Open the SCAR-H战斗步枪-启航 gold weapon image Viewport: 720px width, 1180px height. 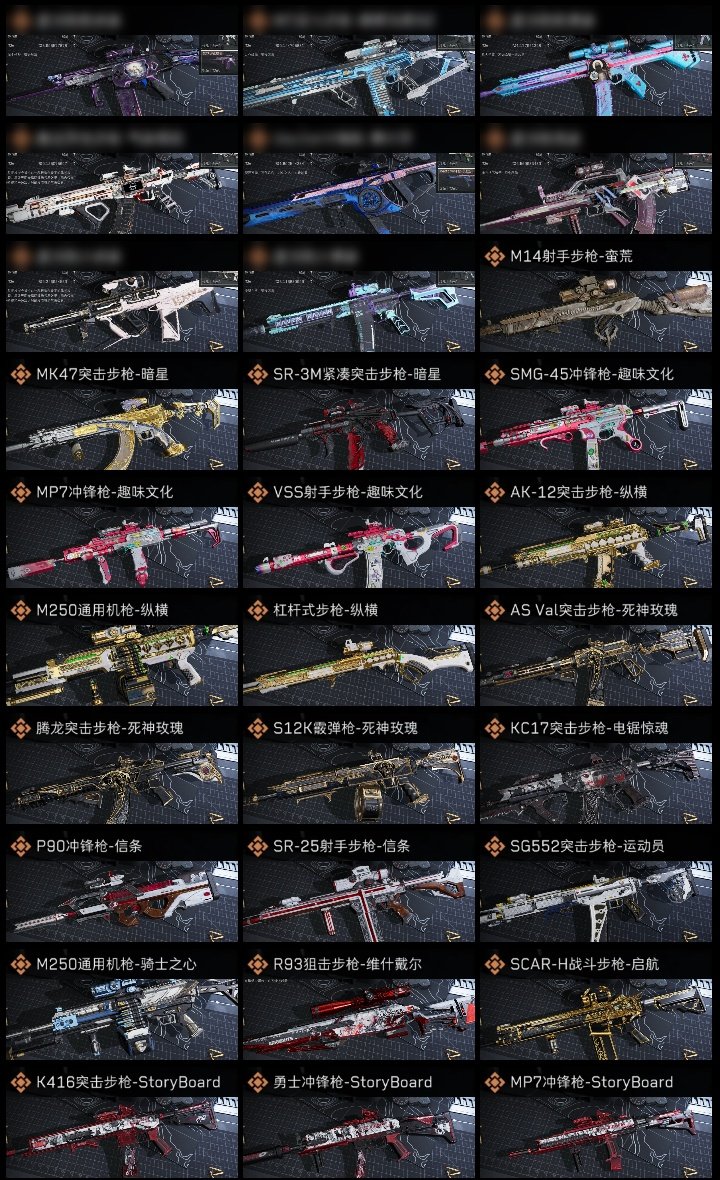(596, 1020)
